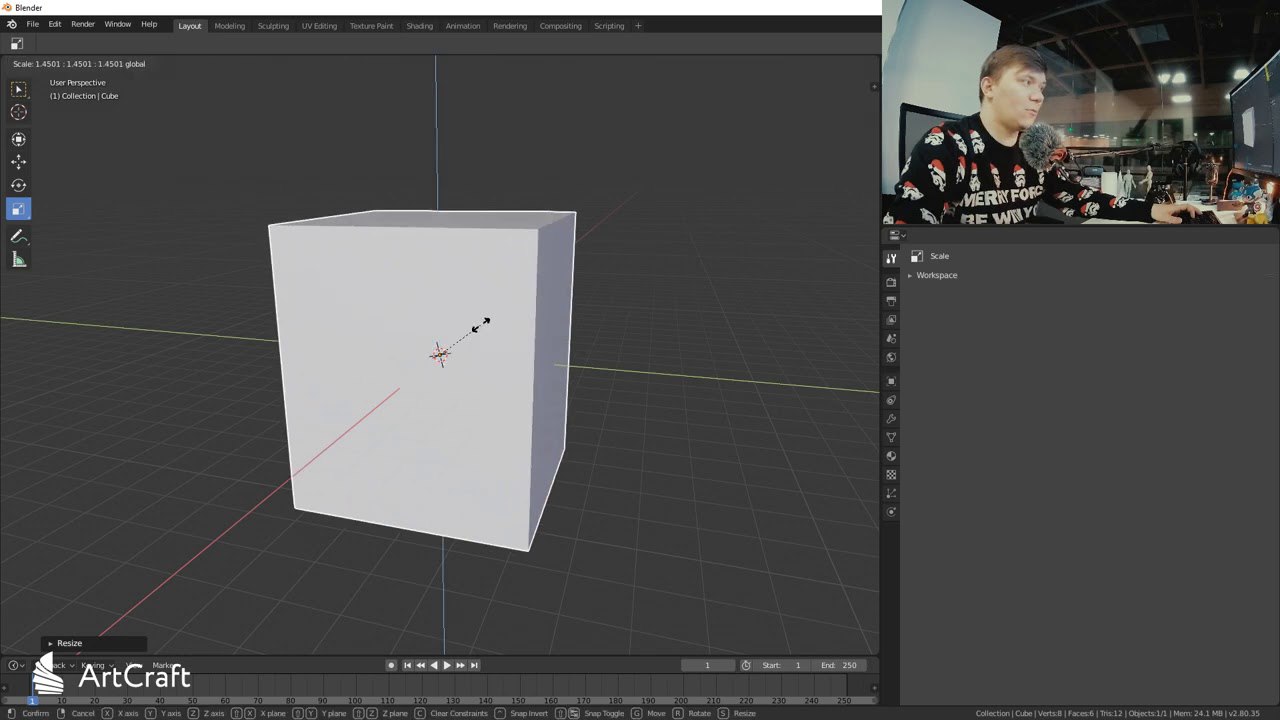Open the World properties tab
This screenshot has width=1280, height=720.
pyautogui.click(x=891, y=357)
